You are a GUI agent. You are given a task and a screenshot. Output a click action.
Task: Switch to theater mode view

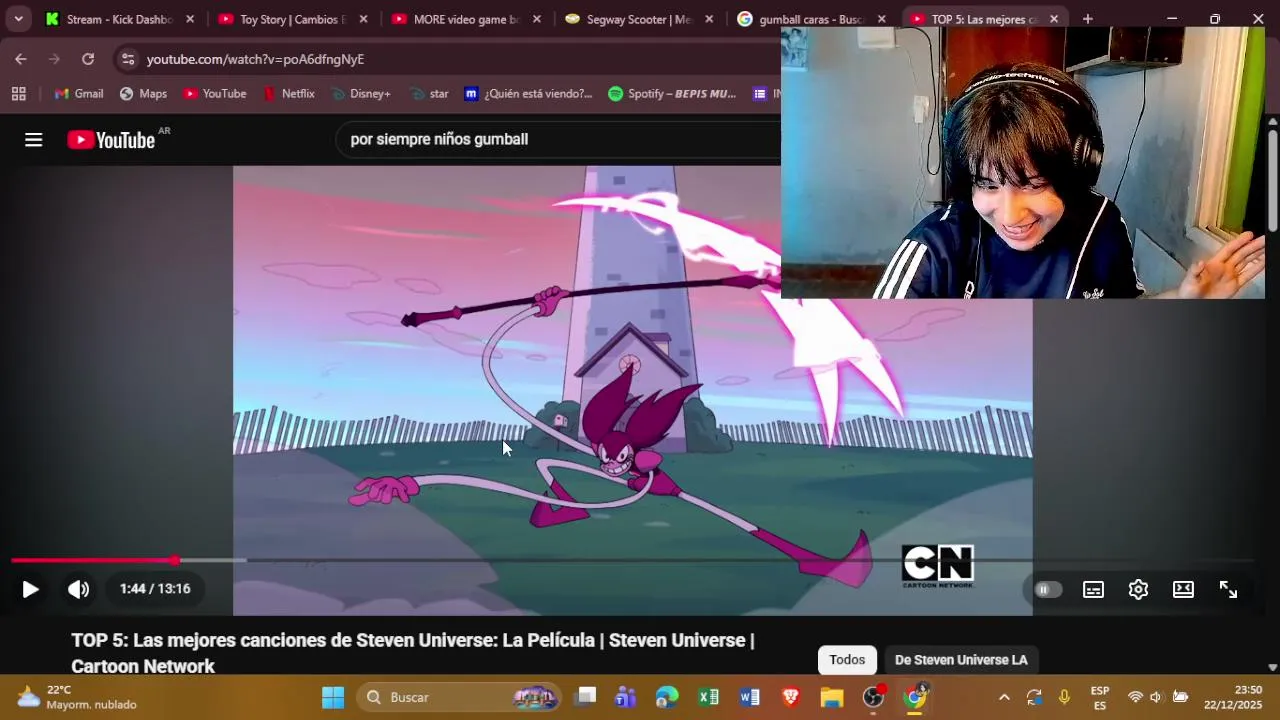1183,590
